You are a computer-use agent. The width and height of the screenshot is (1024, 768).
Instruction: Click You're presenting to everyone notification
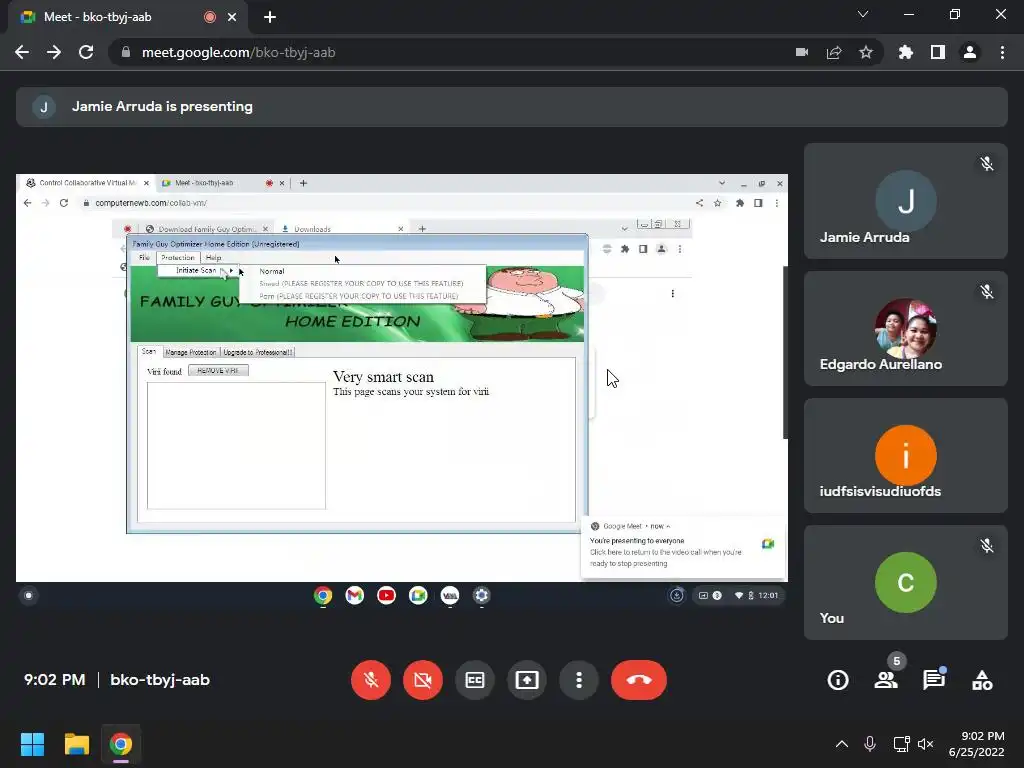[683, 547]
